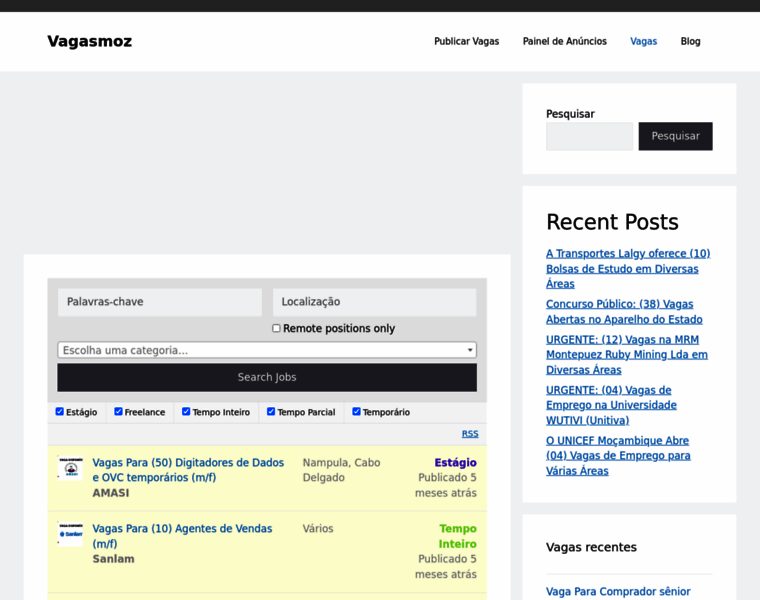Disable the Temporário job filter
This screenshot has width=760, height=600.
[356, 412]
